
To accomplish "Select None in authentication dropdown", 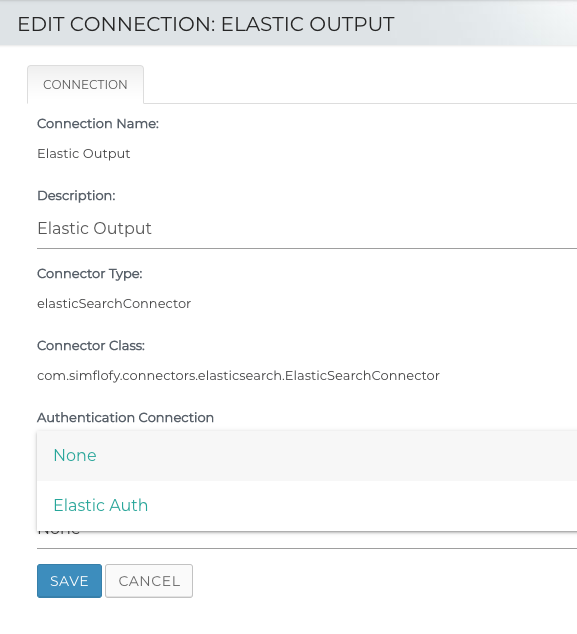I will pyautogui.click(x=307, y=456).
